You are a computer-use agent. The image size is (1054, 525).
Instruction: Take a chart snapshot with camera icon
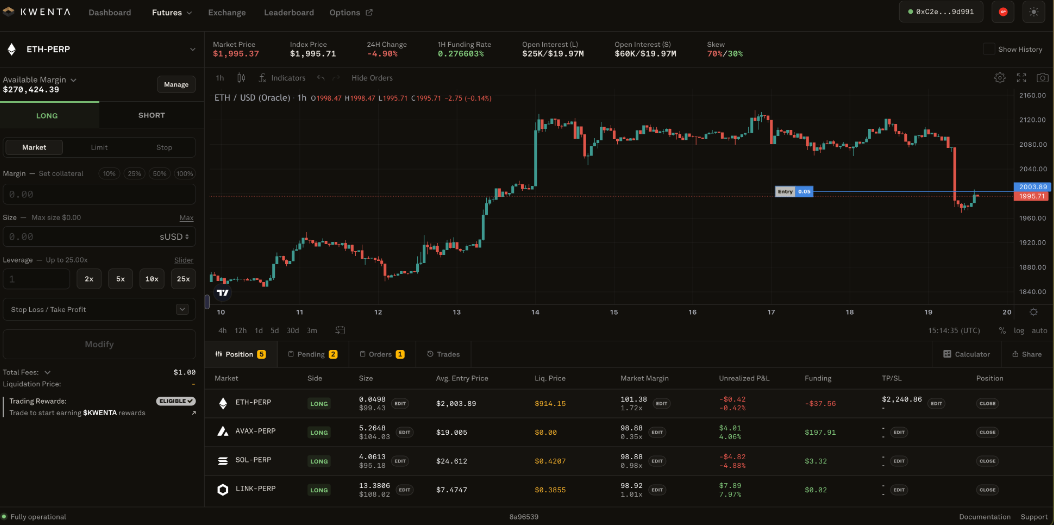point(1042,77)
